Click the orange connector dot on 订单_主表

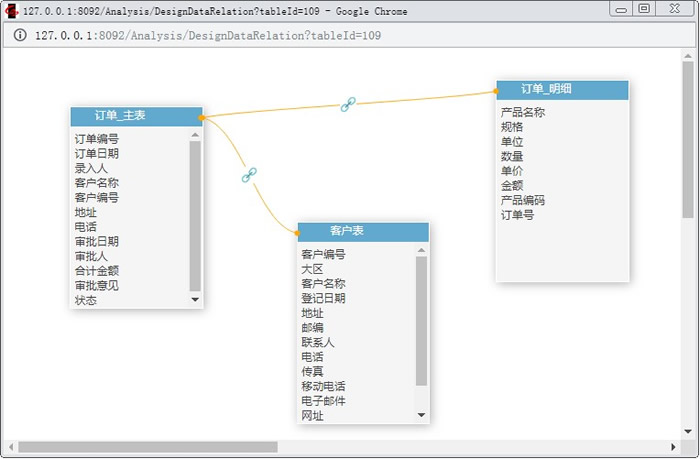202,117
